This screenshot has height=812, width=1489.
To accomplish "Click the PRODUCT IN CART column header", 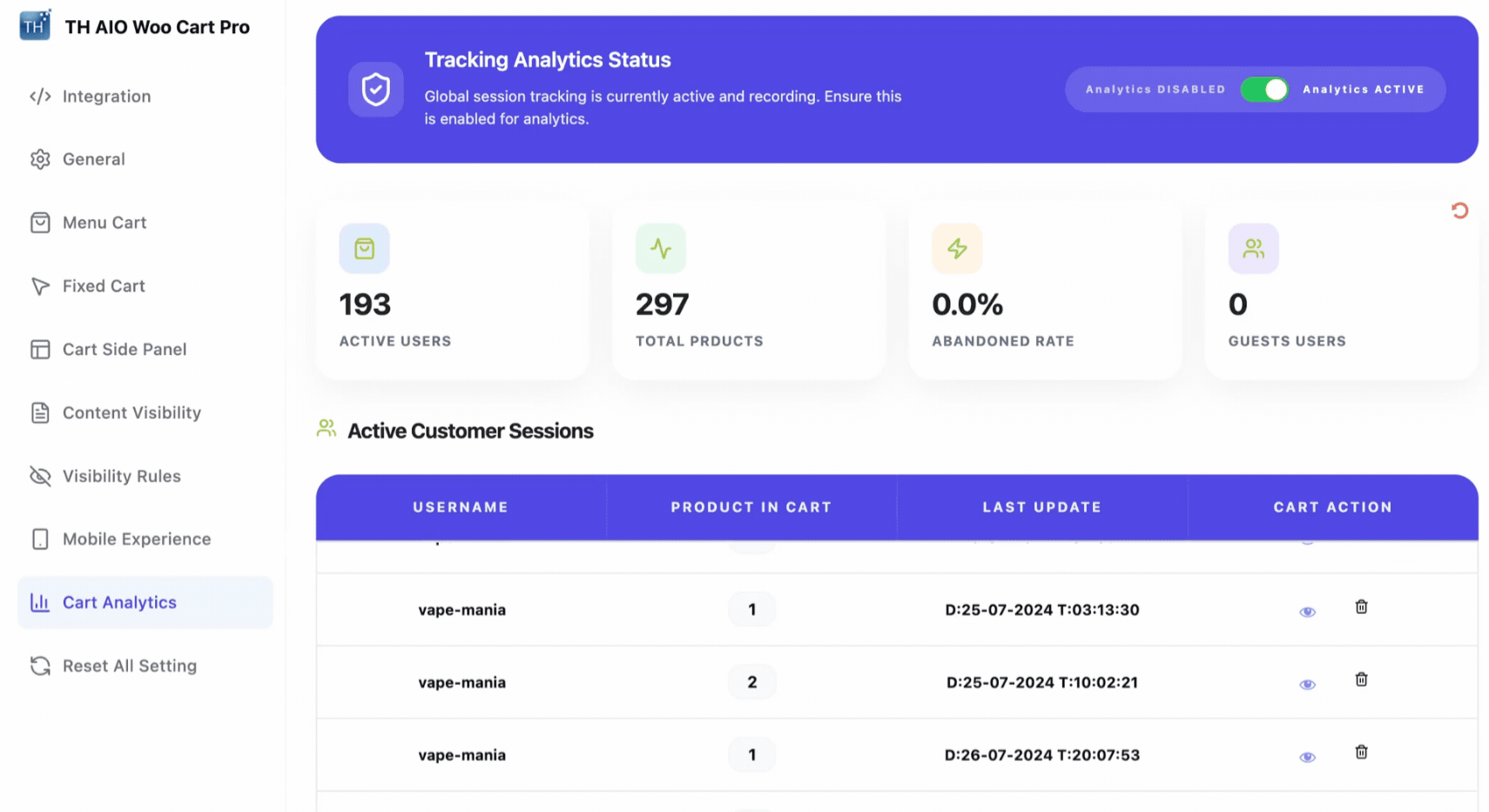I will click(751, 507).
